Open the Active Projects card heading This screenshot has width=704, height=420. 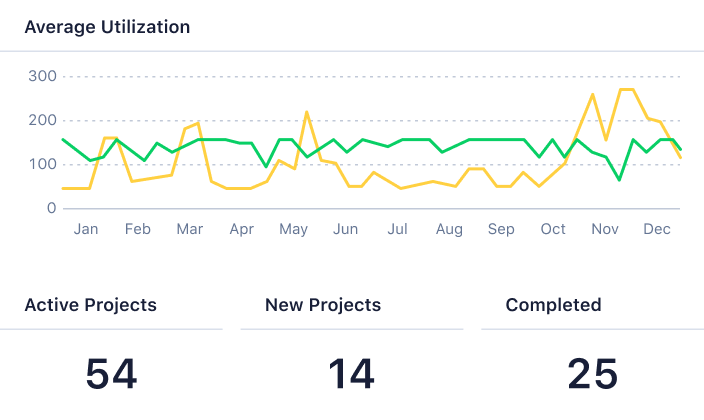[x=90, y=305]
